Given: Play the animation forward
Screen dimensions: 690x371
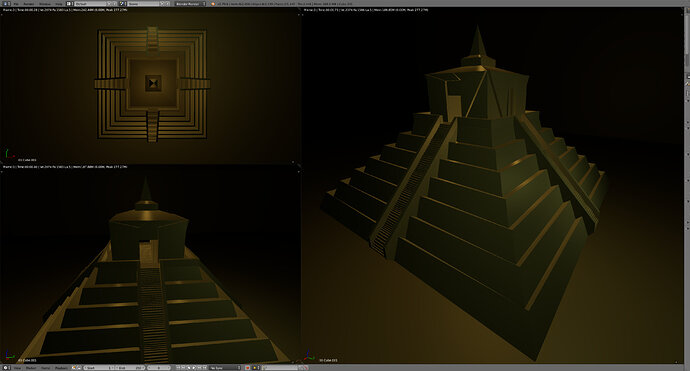Looking at the screenshot, I should (x=194, y=367).
